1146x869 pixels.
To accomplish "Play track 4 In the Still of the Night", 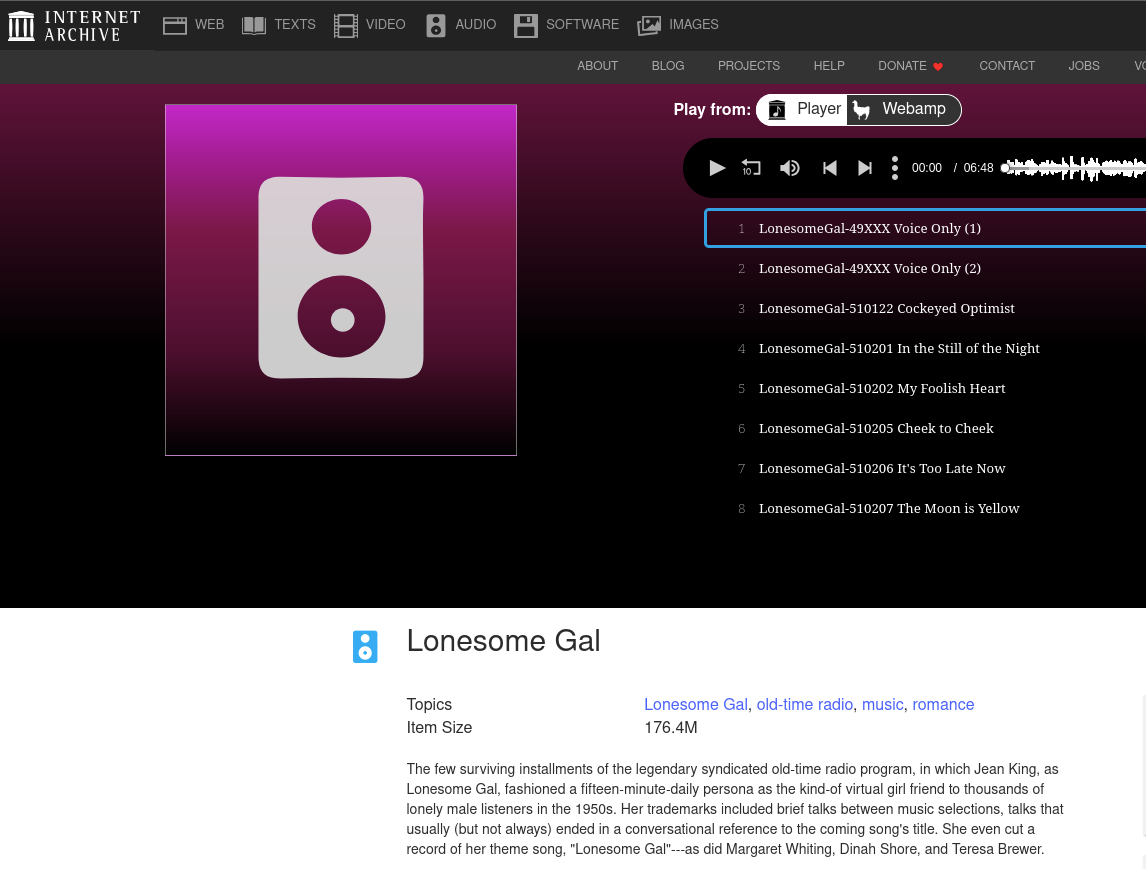I will pos(925,349).
